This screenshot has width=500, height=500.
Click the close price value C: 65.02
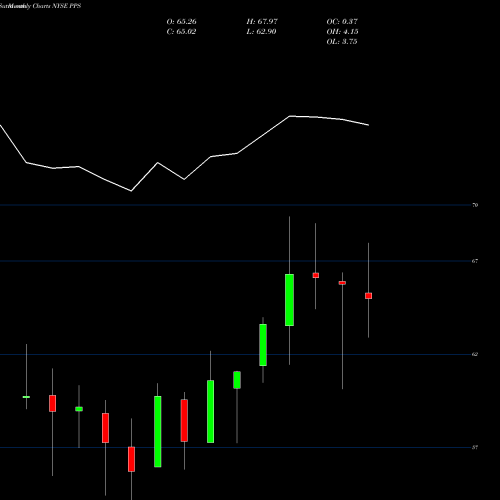(x=181, y=32)
